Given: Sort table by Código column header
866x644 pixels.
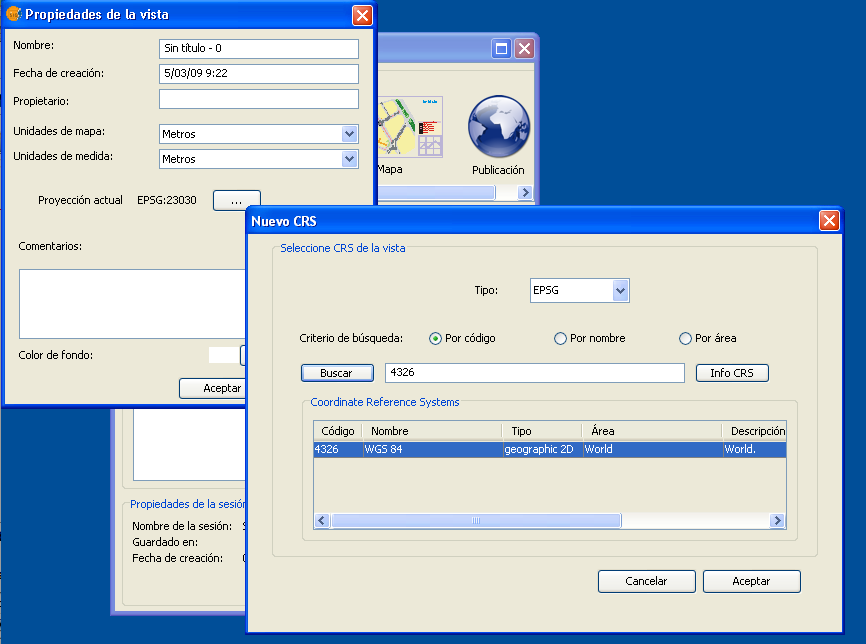Looking at the screenshot, I should coord(338,431).
